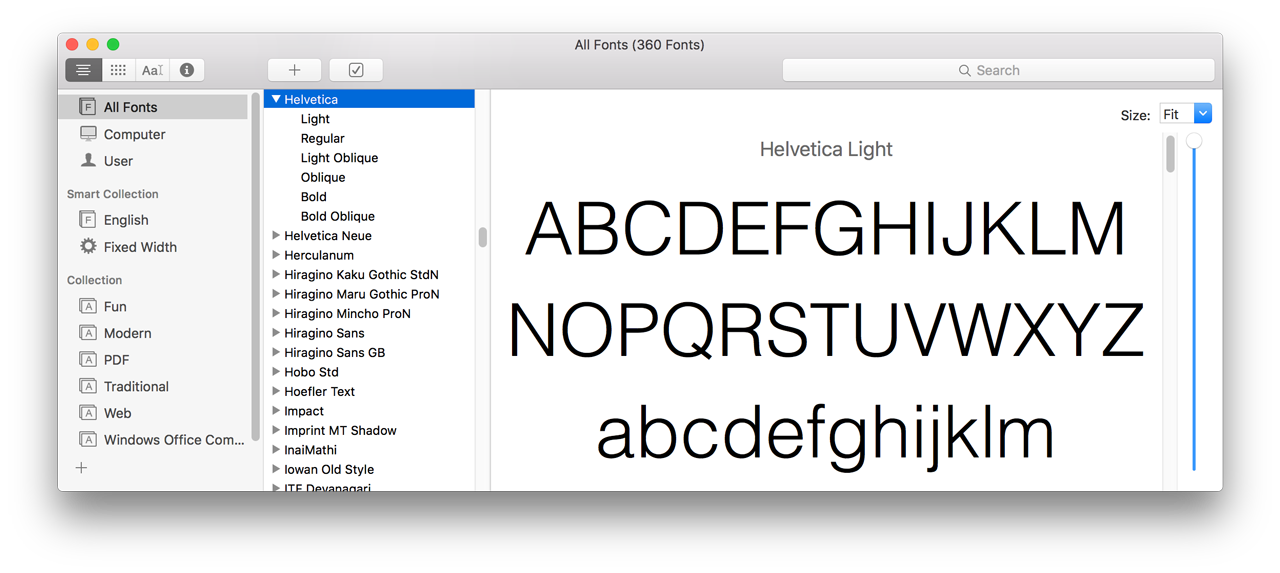Select Light Oblique typeface
This screenshot has width=1280, height=573.
tap(339, 158)
